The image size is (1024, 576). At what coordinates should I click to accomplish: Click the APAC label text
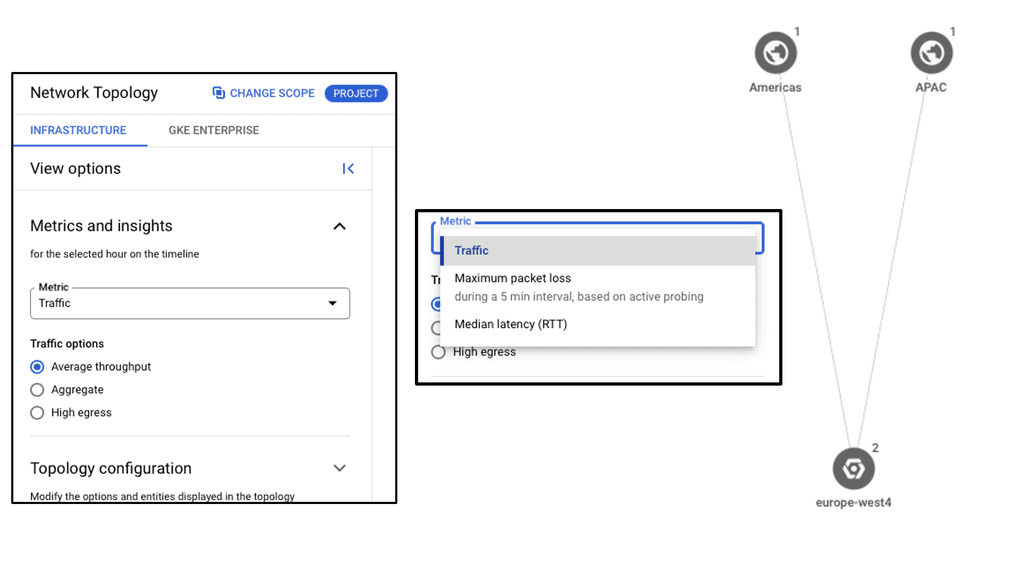931,88
